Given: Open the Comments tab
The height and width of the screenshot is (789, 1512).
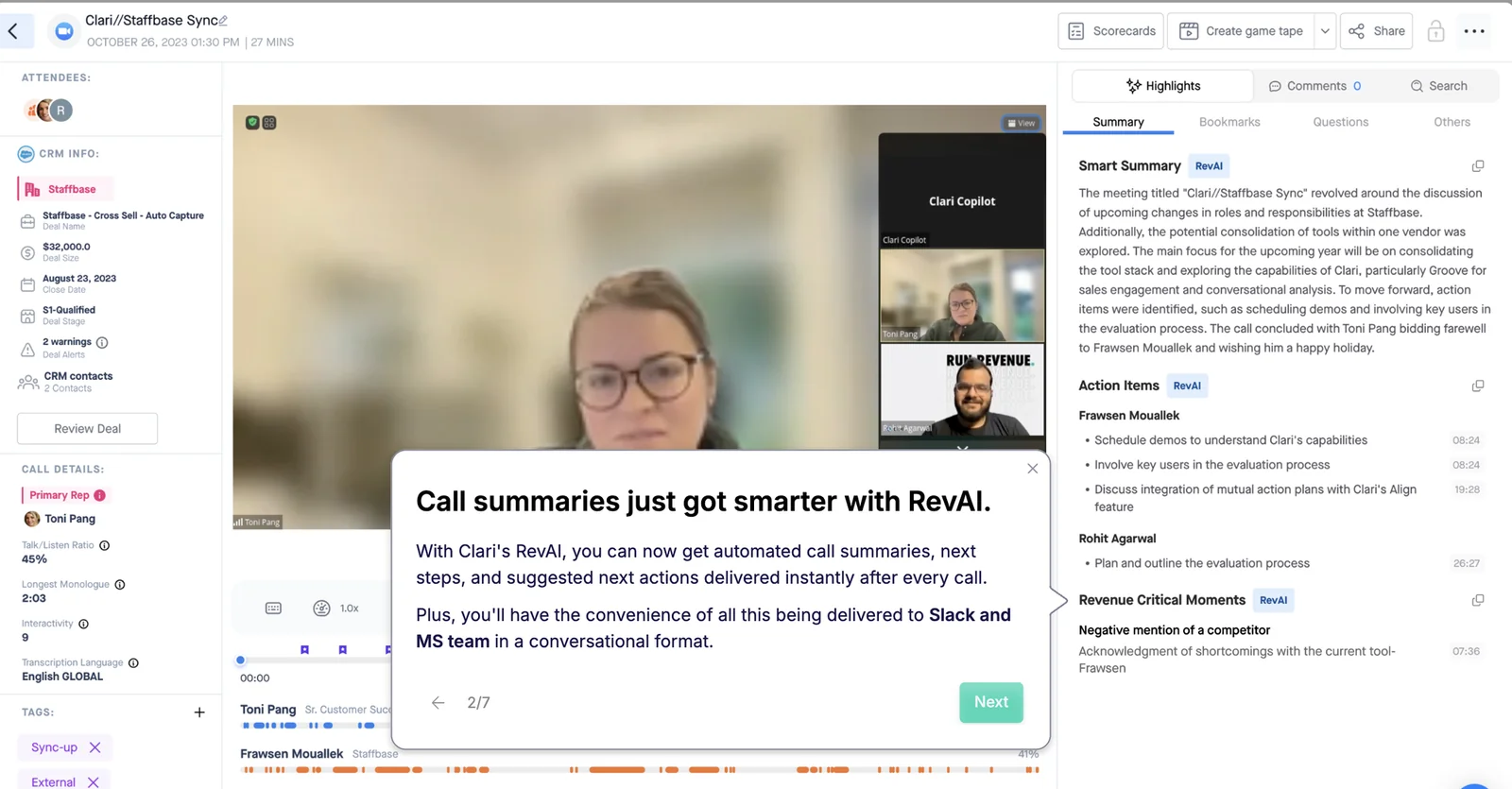Looking at the screenshot, I should click(1314, 86).
